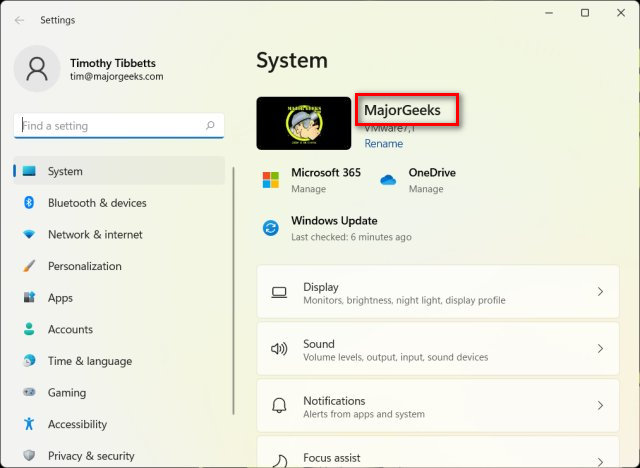Screen dimensions: 640x468
Task: Click 'Monitors, brightness, night light' description
Action: point(404,300)
